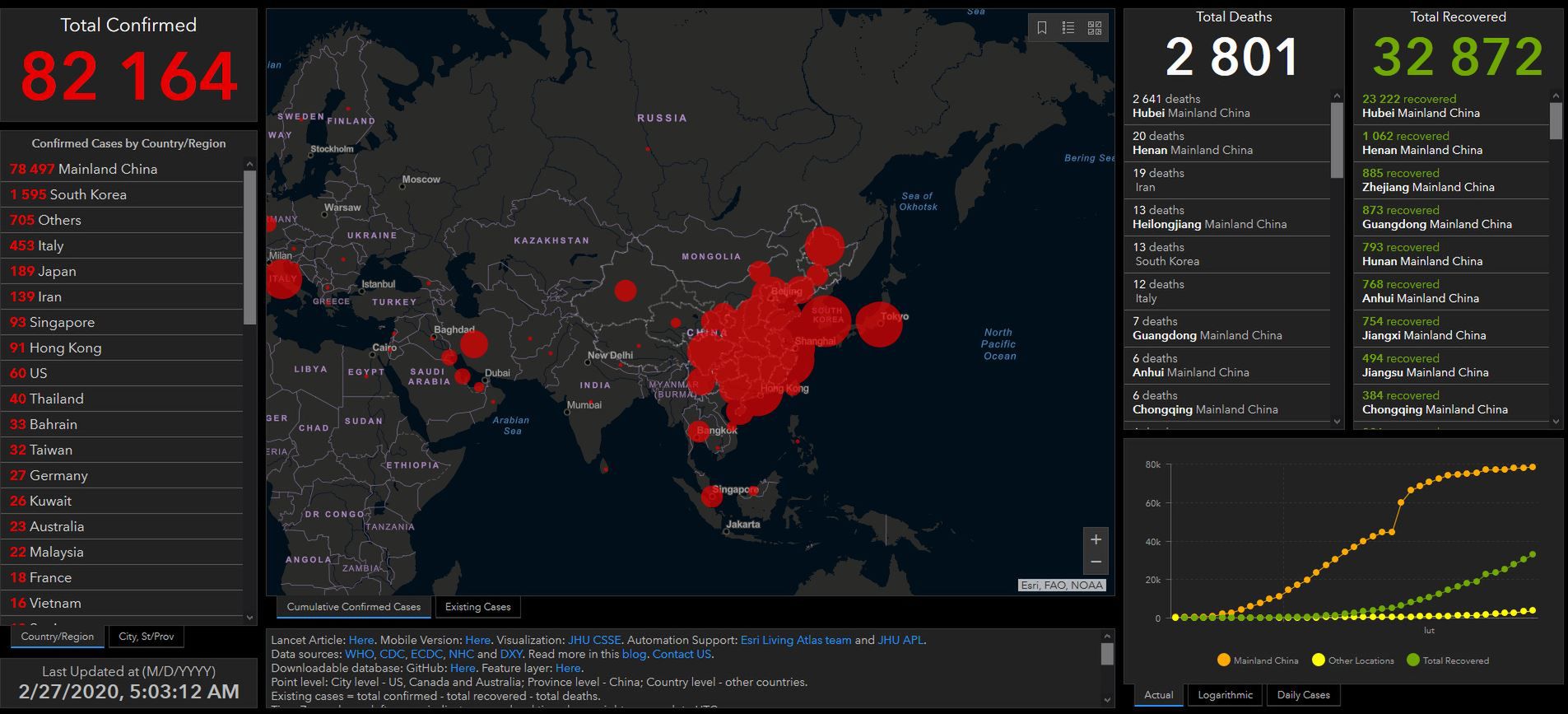The width and height of the screenshot is (1568, 714).
Task: Select US in the confirmed list
Action: click(122, 373)
